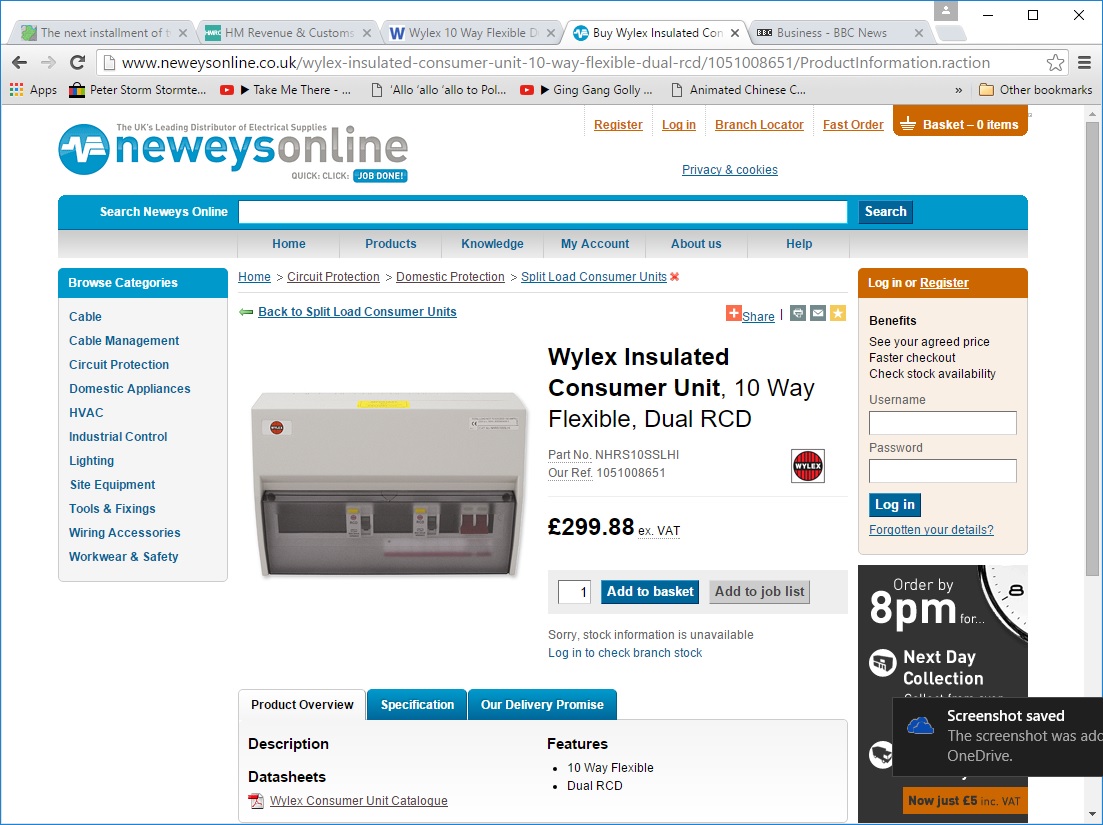Remove Split Load Consumer Units breadcrumb filter
This screenshot has width=1103, height=825.
click(674, 277)
